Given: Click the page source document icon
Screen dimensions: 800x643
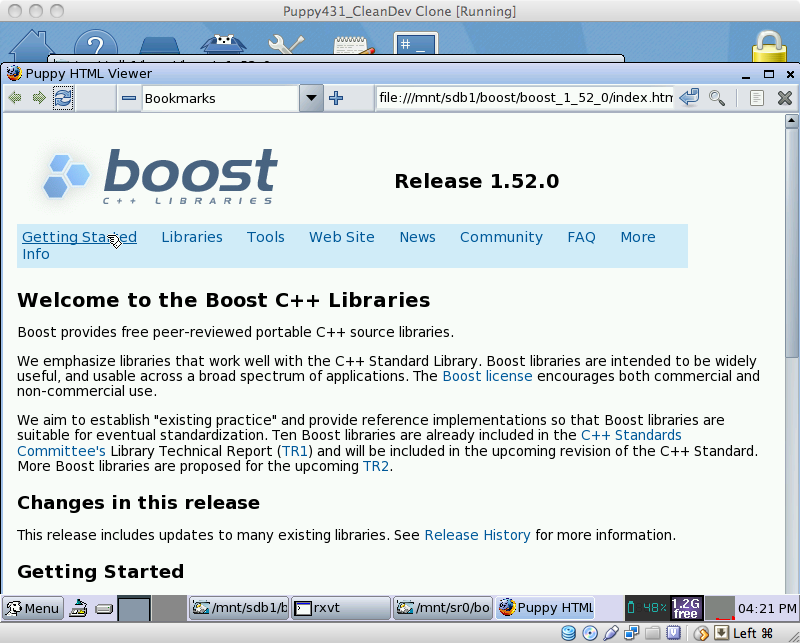Looking at the screenshot, I should click(x=757, y=98).
